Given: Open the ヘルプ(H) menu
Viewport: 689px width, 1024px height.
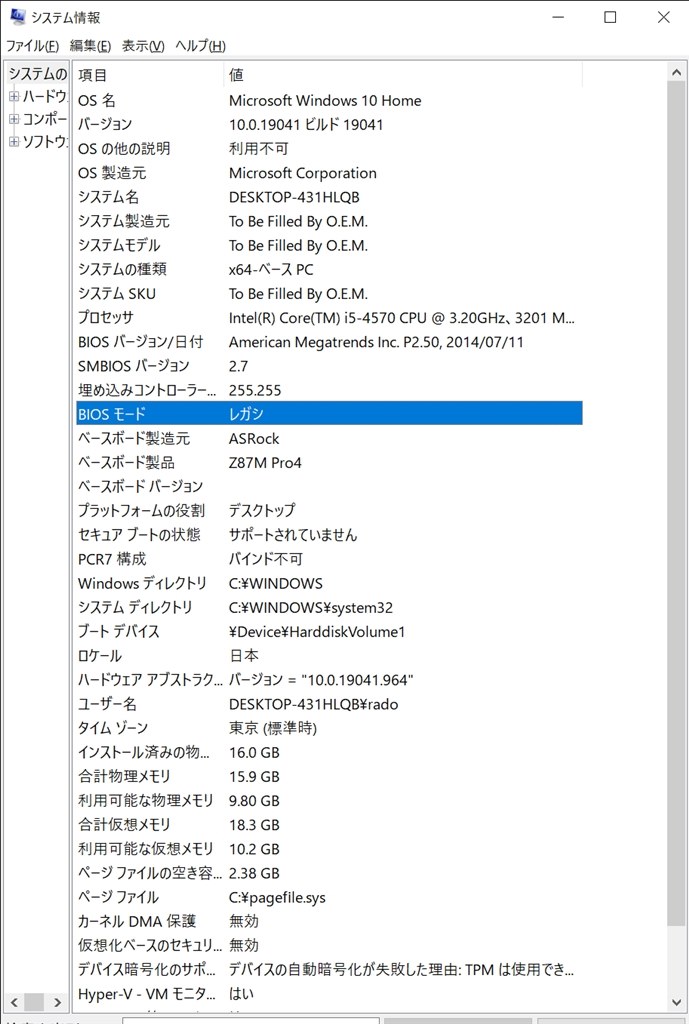Looking at the screenshot, I should 200,46.
